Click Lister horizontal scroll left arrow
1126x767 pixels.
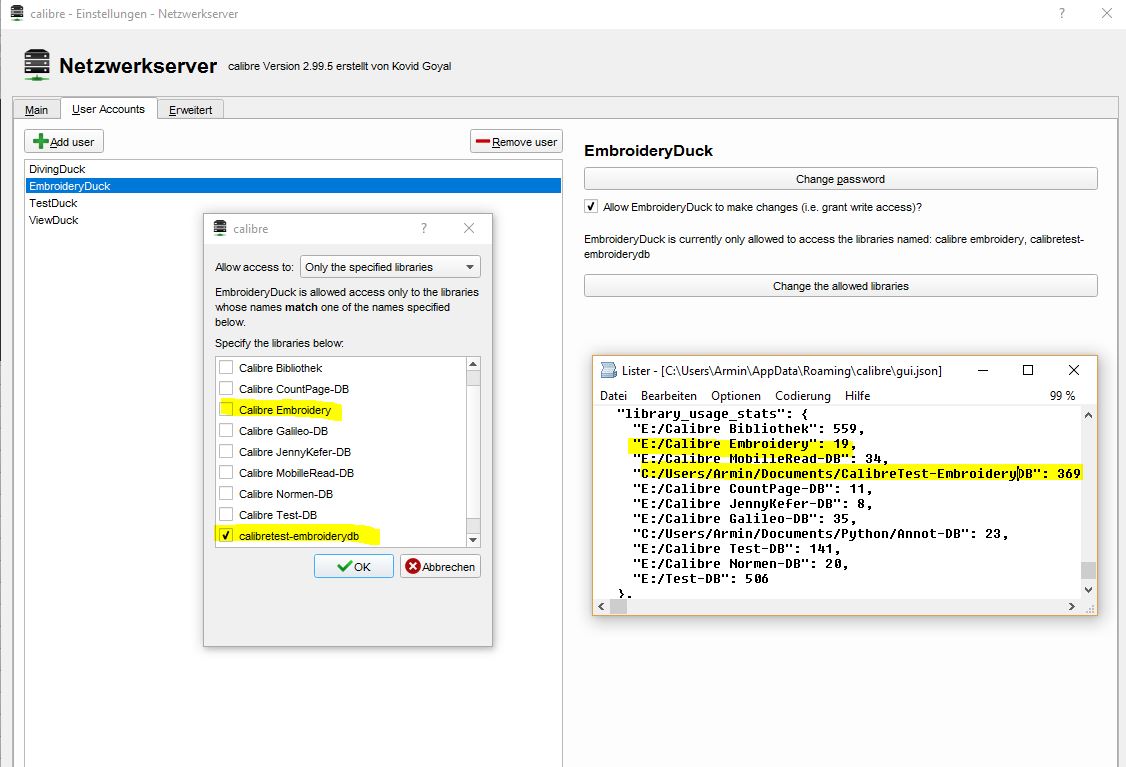click(602, 607)
